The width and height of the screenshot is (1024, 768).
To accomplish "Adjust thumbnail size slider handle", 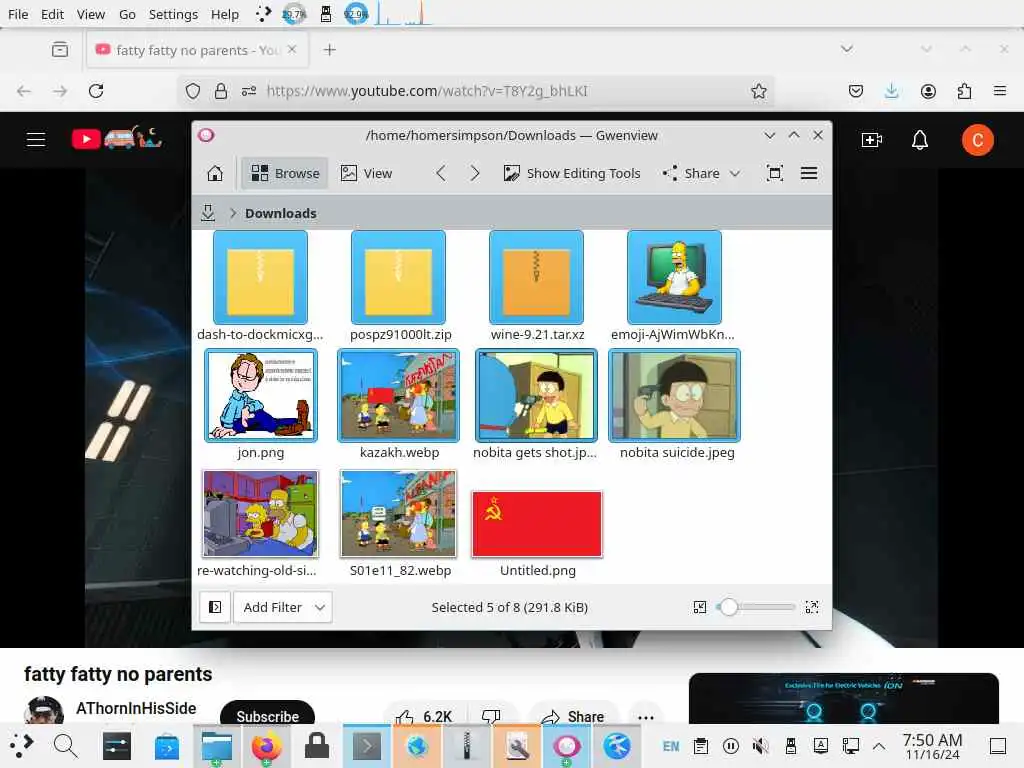I will (x=729, y=607).
